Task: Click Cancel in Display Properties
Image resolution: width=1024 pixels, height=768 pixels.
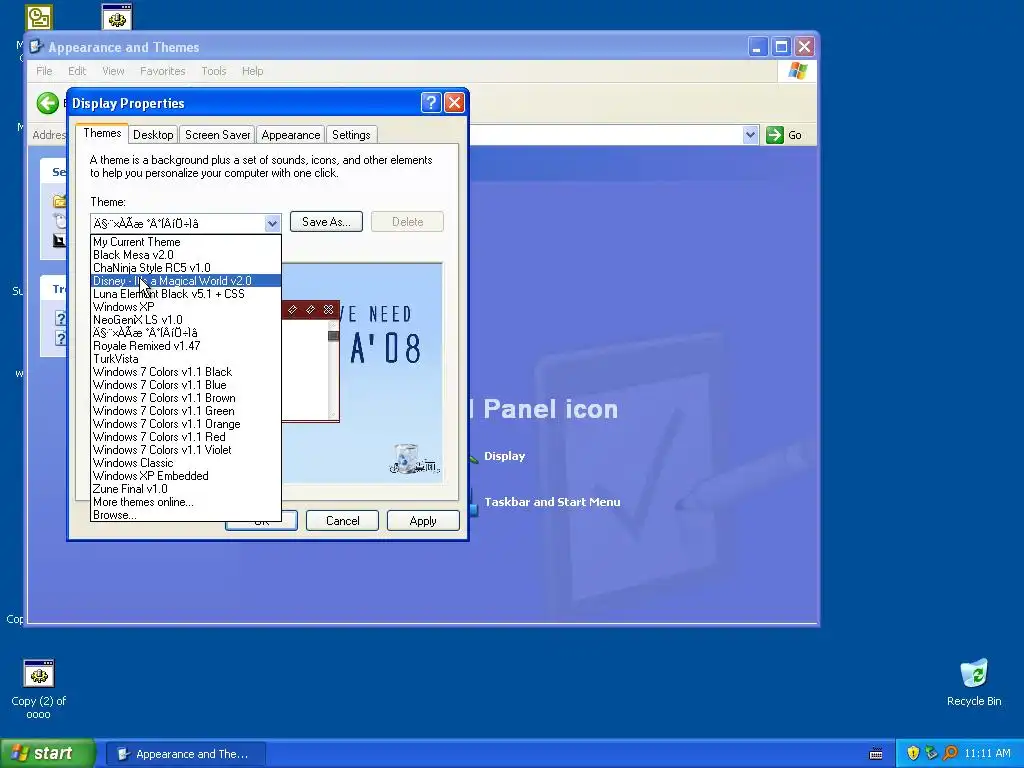Action: pyautogui.click(x=342, y=521)
